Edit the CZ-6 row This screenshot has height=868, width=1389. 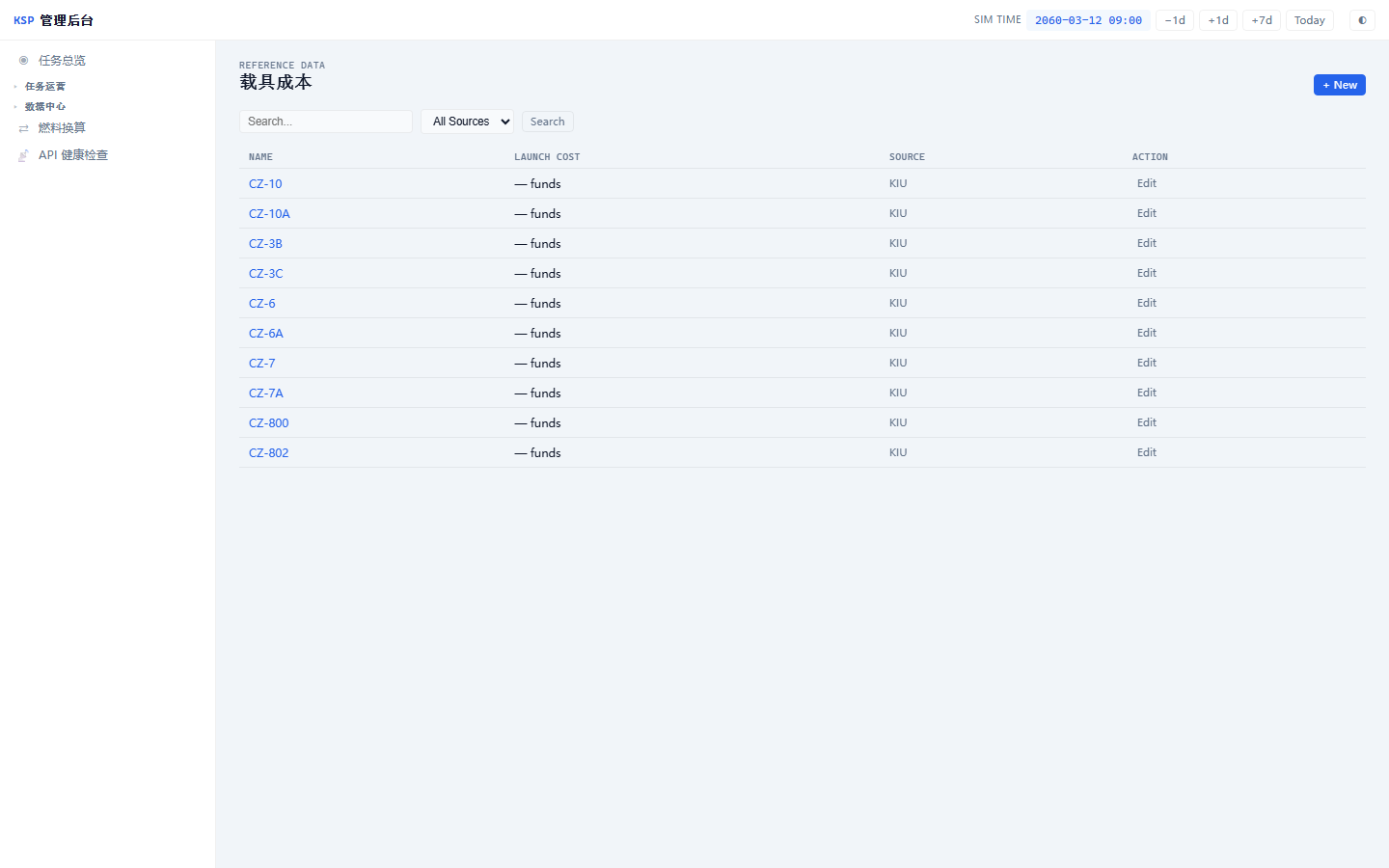[1147, 303]
